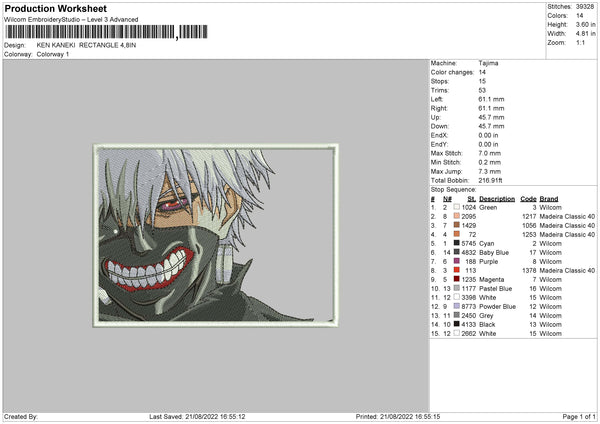Click the Code column header

pos(528,199)
